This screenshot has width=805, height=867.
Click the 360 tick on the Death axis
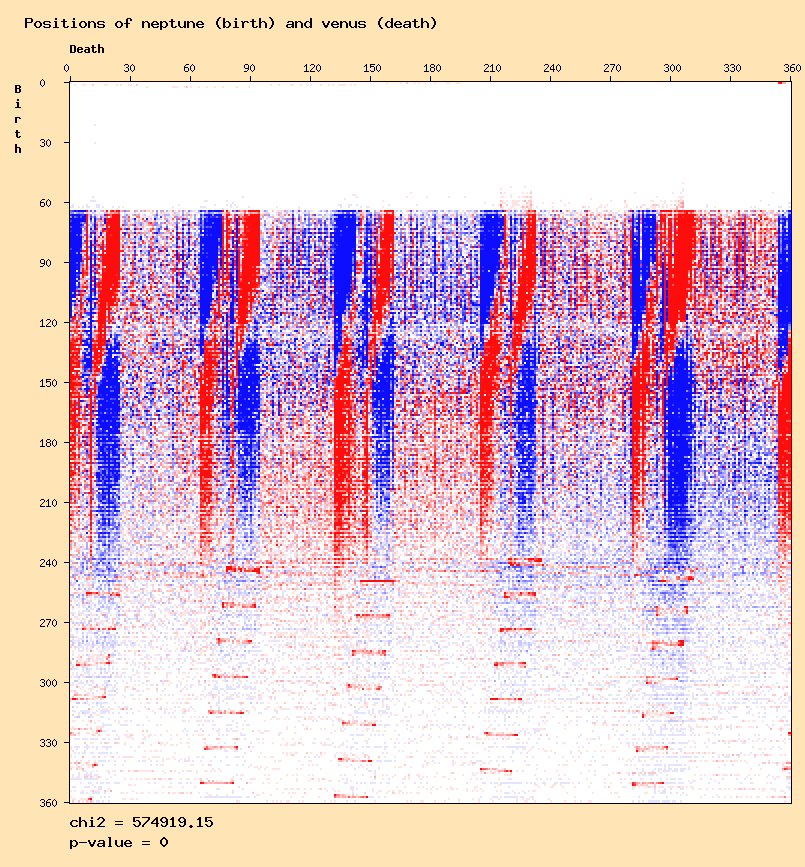click(792, 68)
